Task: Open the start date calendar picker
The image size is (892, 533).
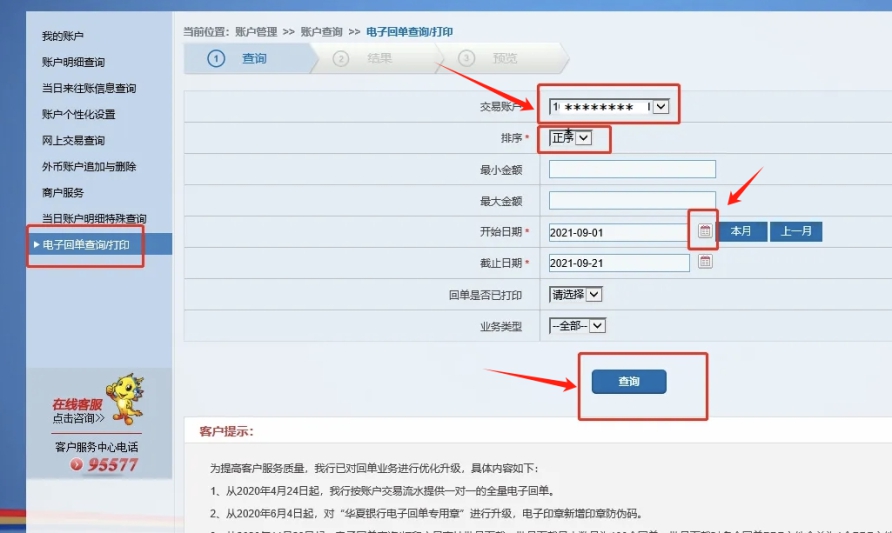Action: 705,230
